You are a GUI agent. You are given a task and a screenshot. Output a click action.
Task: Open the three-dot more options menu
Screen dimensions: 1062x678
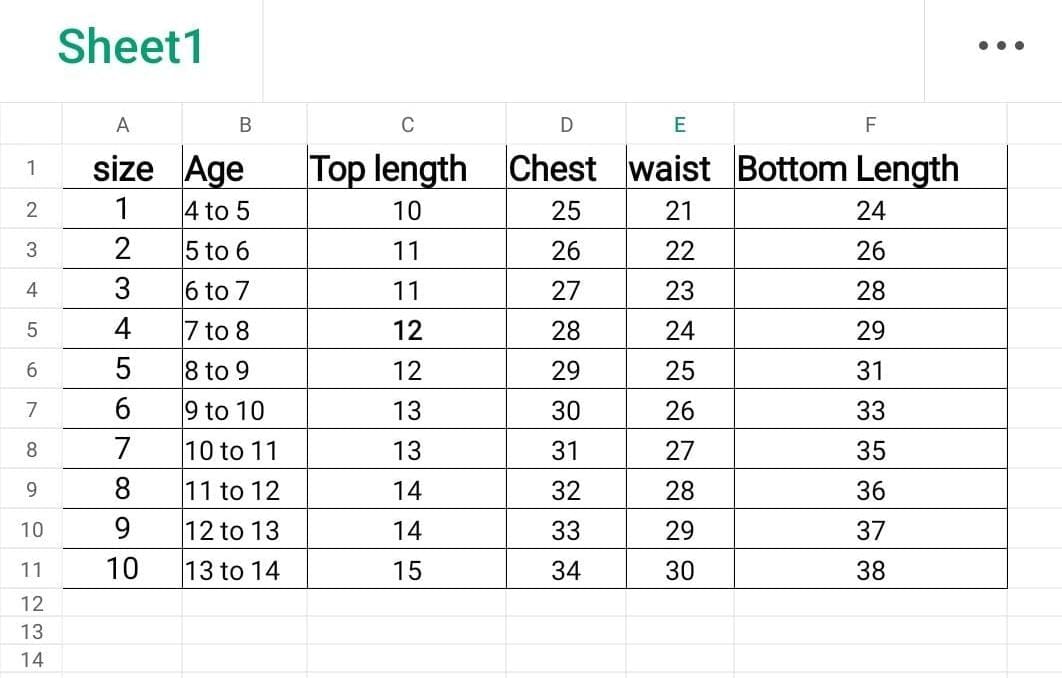click(x=1001, y=46)
